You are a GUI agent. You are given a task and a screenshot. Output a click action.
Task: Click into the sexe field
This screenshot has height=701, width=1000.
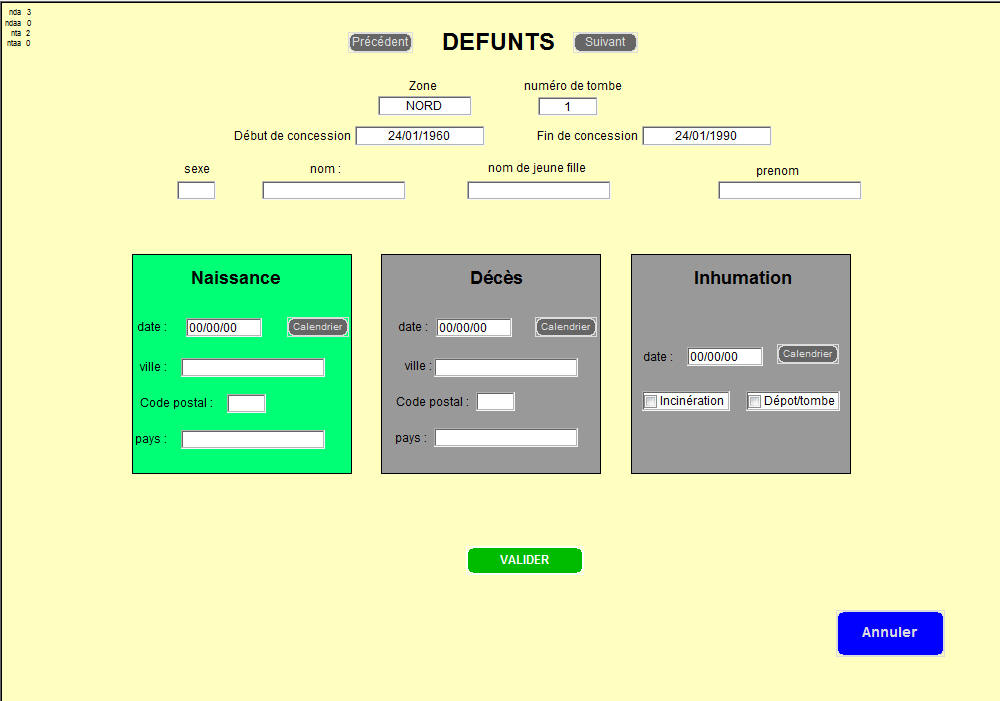tap(196, 190)
